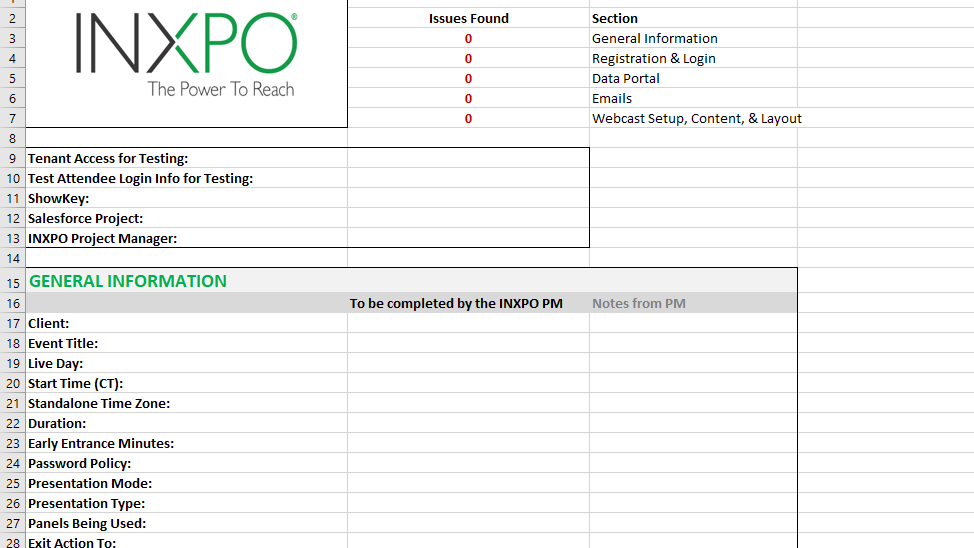Click the empty cell next to Client

pyautogui.click(x=468, y=323)
